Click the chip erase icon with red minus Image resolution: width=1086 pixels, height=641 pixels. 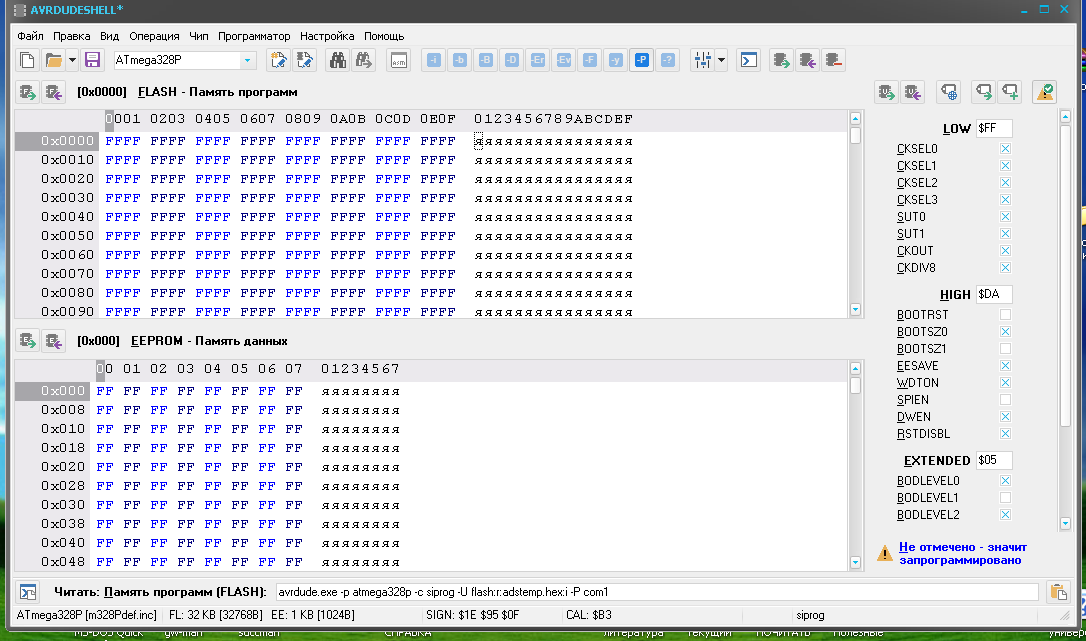[x=833, y=60]
